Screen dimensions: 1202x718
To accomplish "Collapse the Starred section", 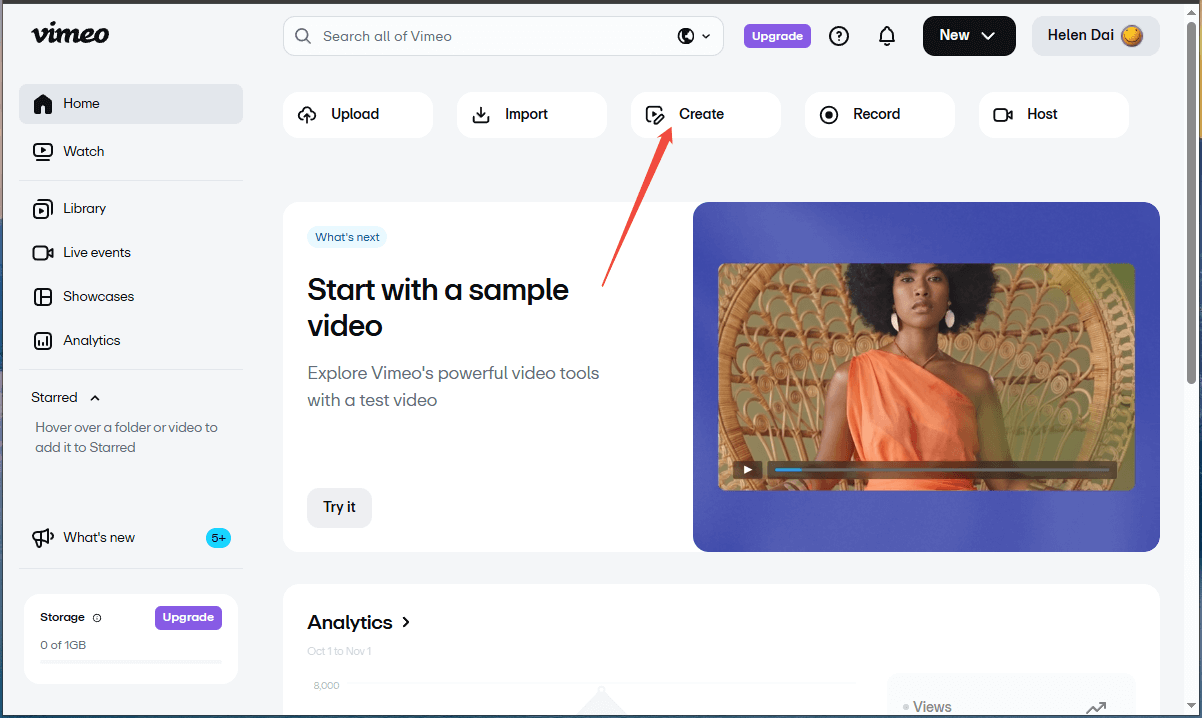I will point(95,397).
